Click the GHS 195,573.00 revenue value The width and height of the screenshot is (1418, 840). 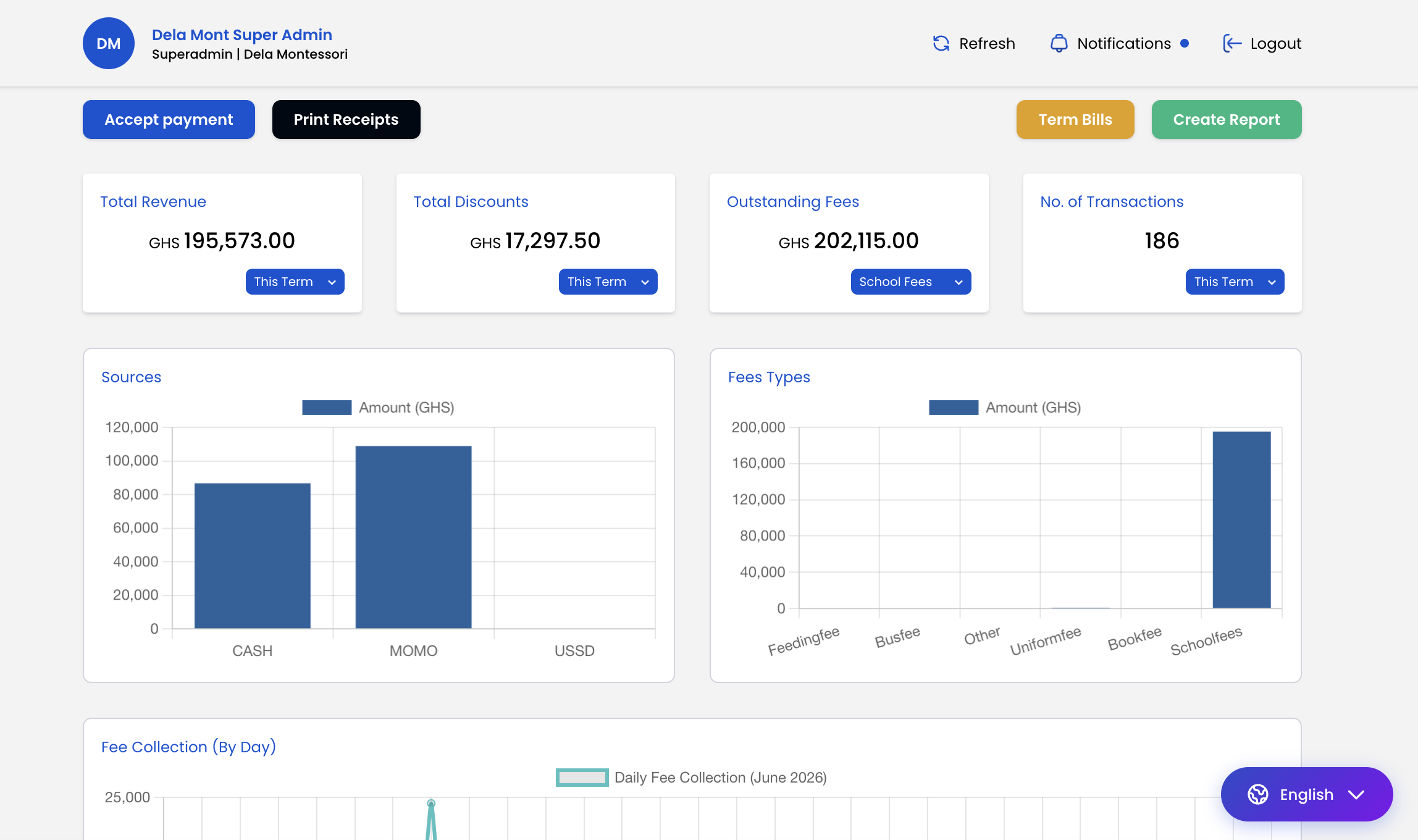222,241
